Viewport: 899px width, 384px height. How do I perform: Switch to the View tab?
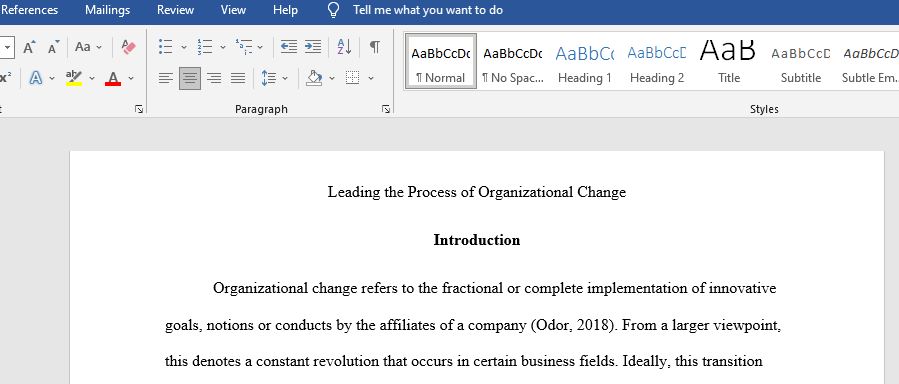click(x=233, y=10)
